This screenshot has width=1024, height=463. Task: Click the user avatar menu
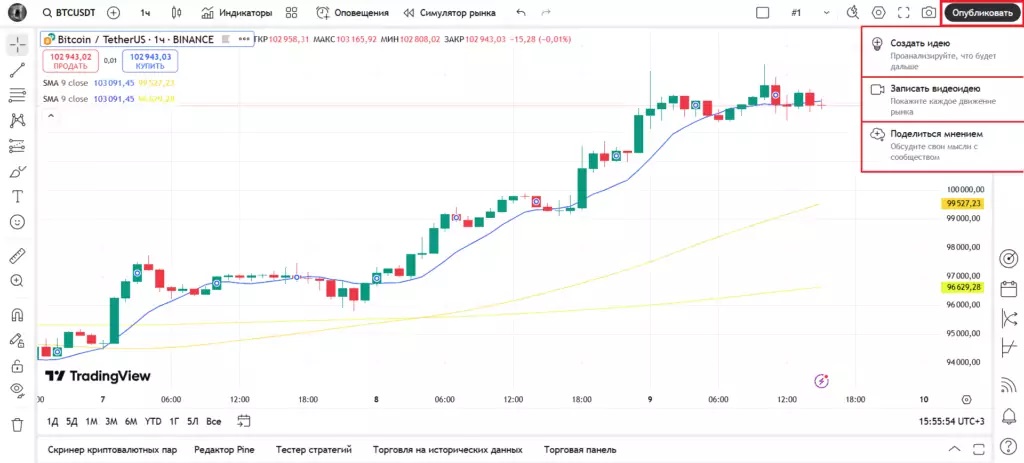[x=18, y=12]
